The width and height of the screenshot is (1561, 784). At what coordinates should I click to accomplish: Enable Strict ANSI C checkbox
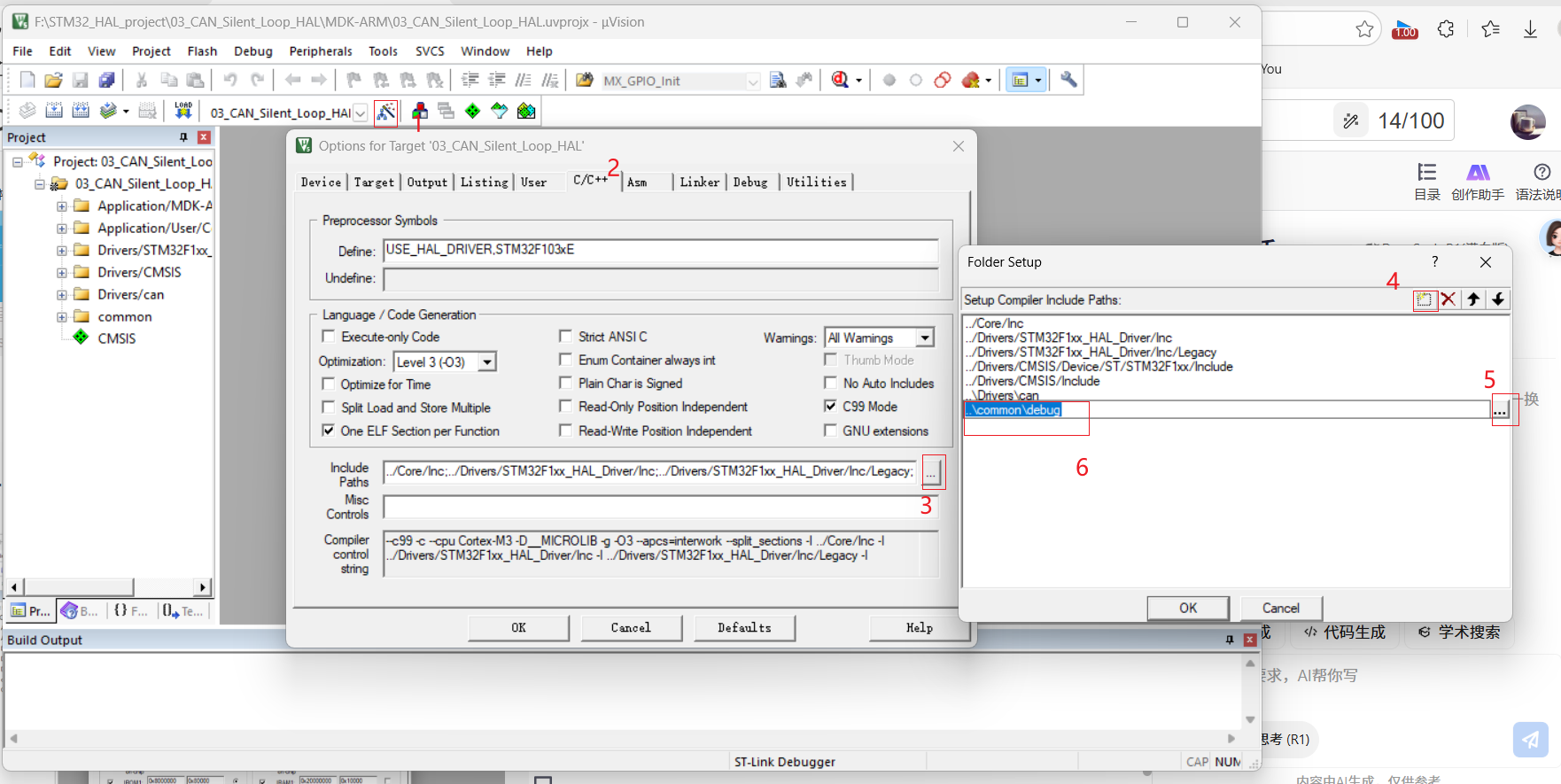[x=565, y=337]
